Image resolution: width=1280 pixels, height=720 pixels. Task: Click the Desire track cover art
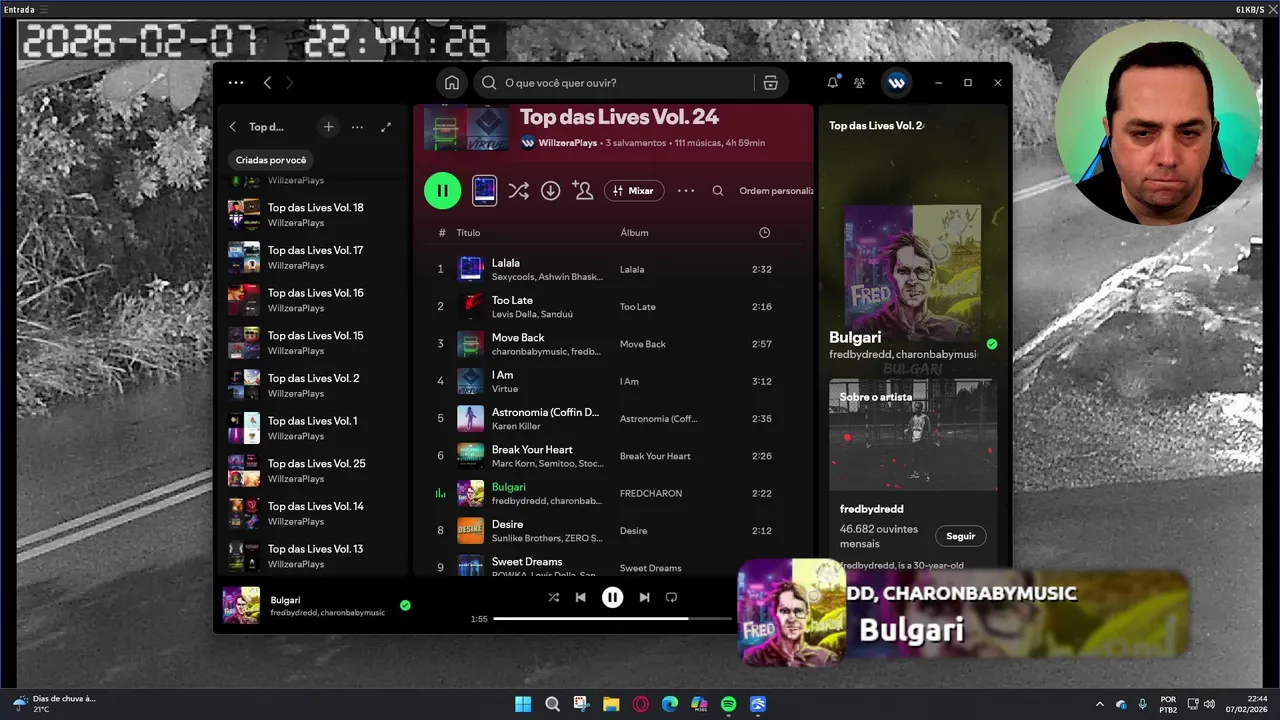(x=470, y=530)
